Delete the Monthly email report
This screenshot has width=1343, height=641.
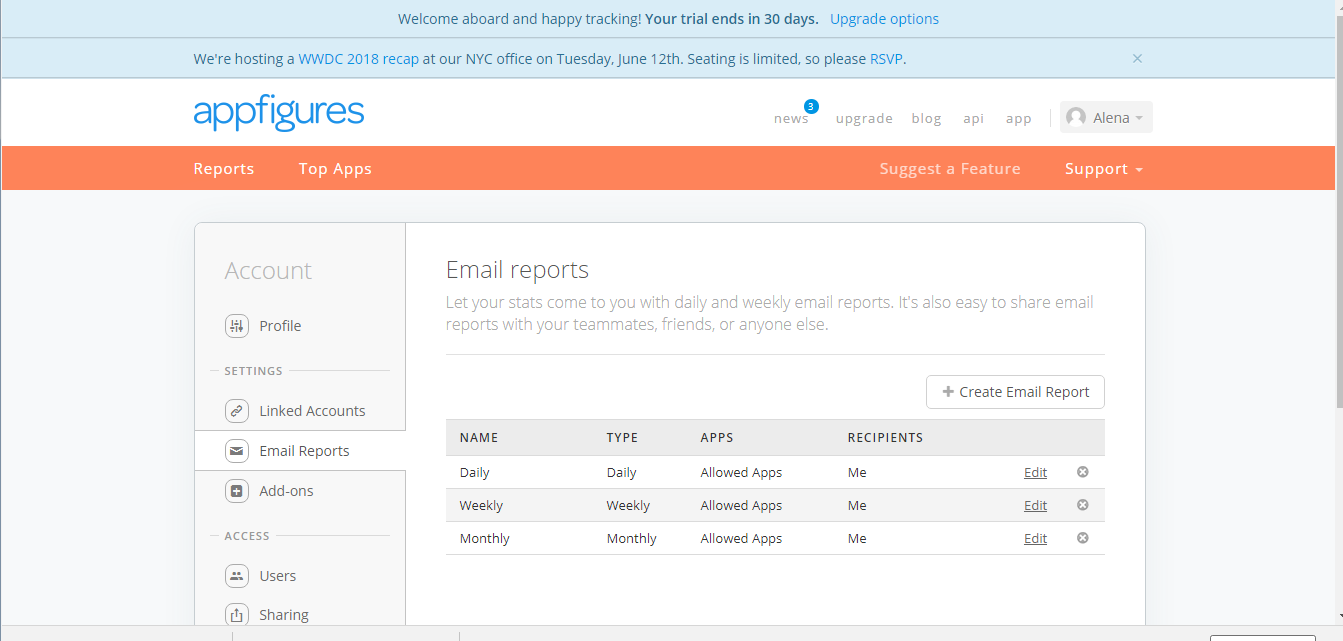pos(1082,538)
